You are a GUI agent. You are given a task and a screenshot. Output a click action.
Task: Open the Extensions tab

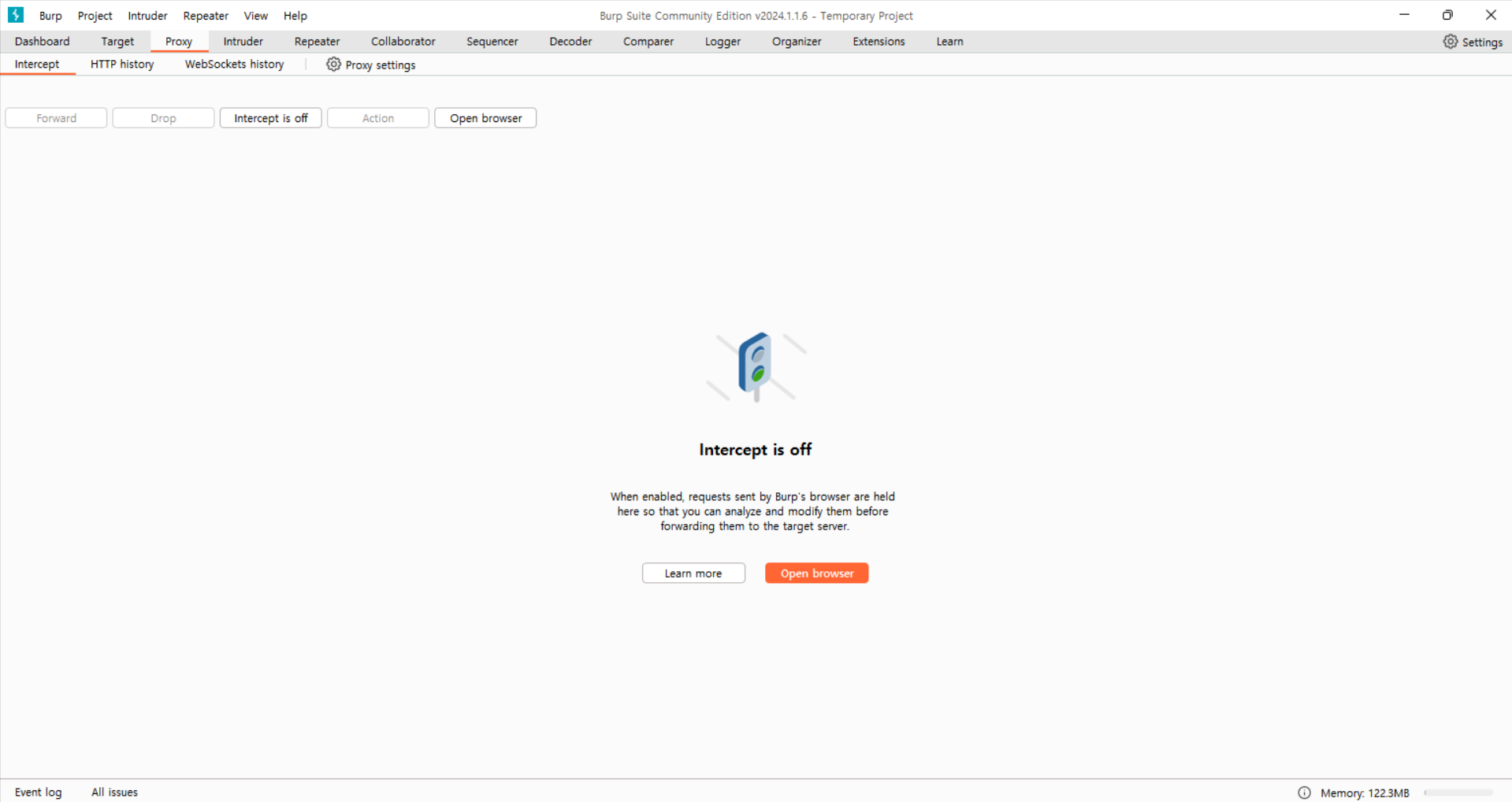pyautogui.click(x=879, y=42)
